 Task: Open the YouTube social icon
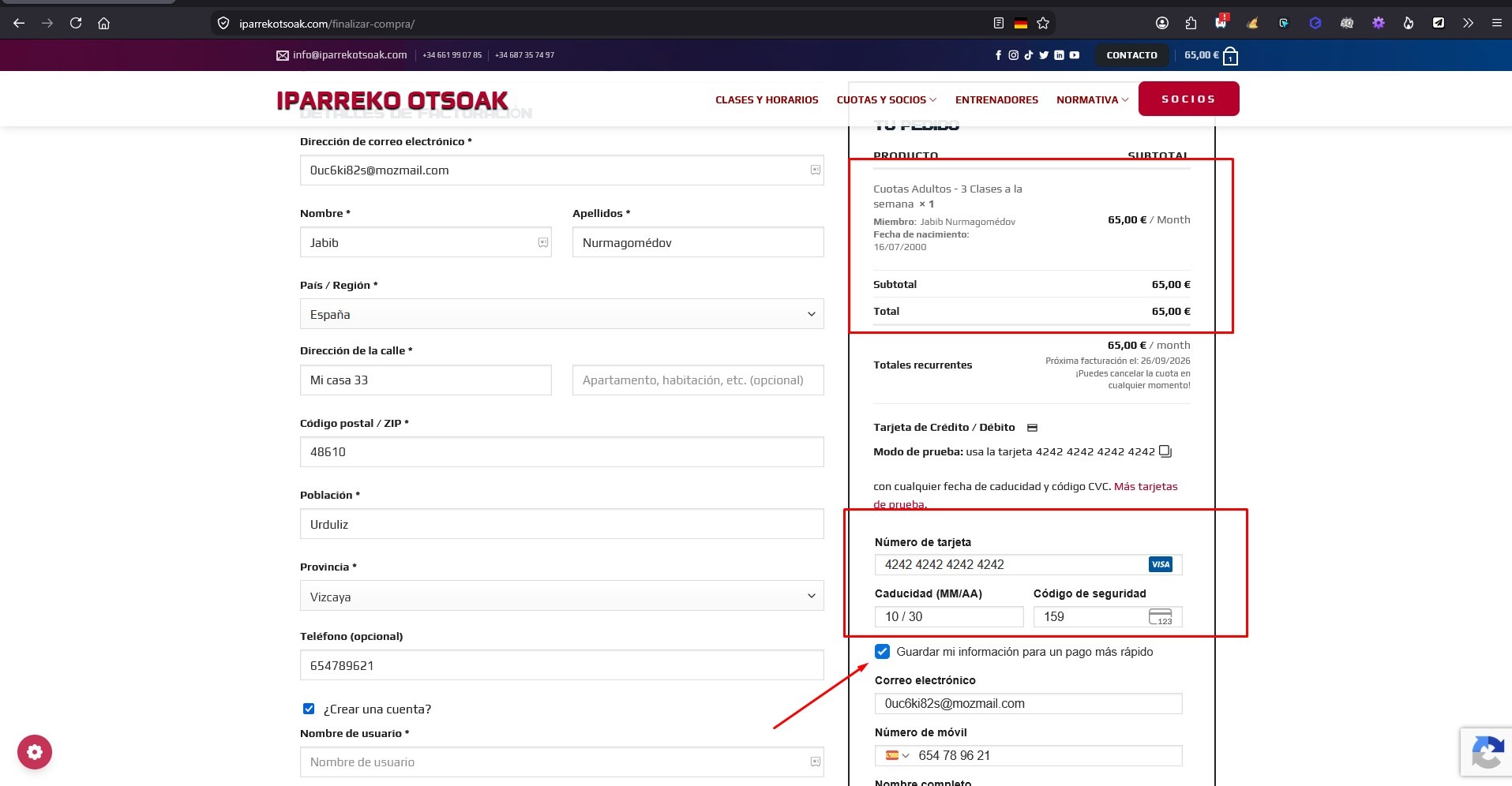click(1074, 55)
